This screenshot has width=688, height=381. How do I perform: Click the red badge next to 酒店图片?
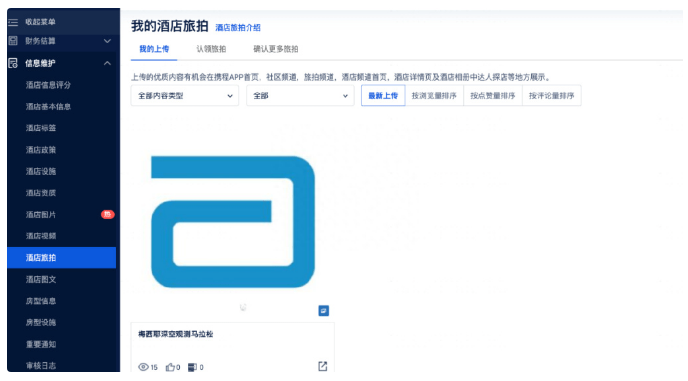(108, 214)
